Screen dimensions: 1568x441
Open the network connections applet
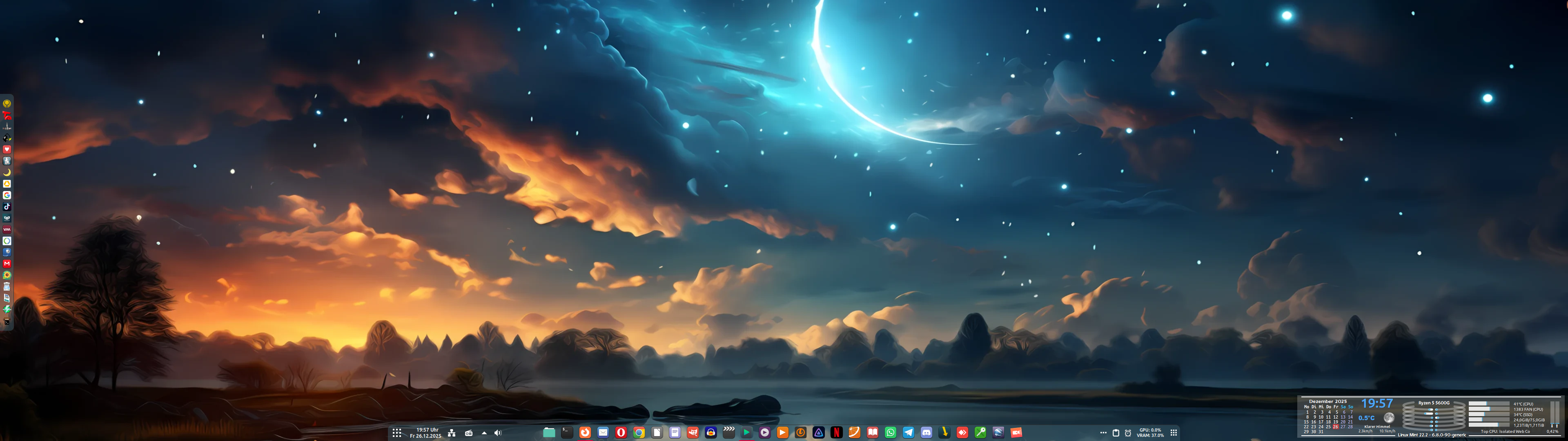point(452,433)
